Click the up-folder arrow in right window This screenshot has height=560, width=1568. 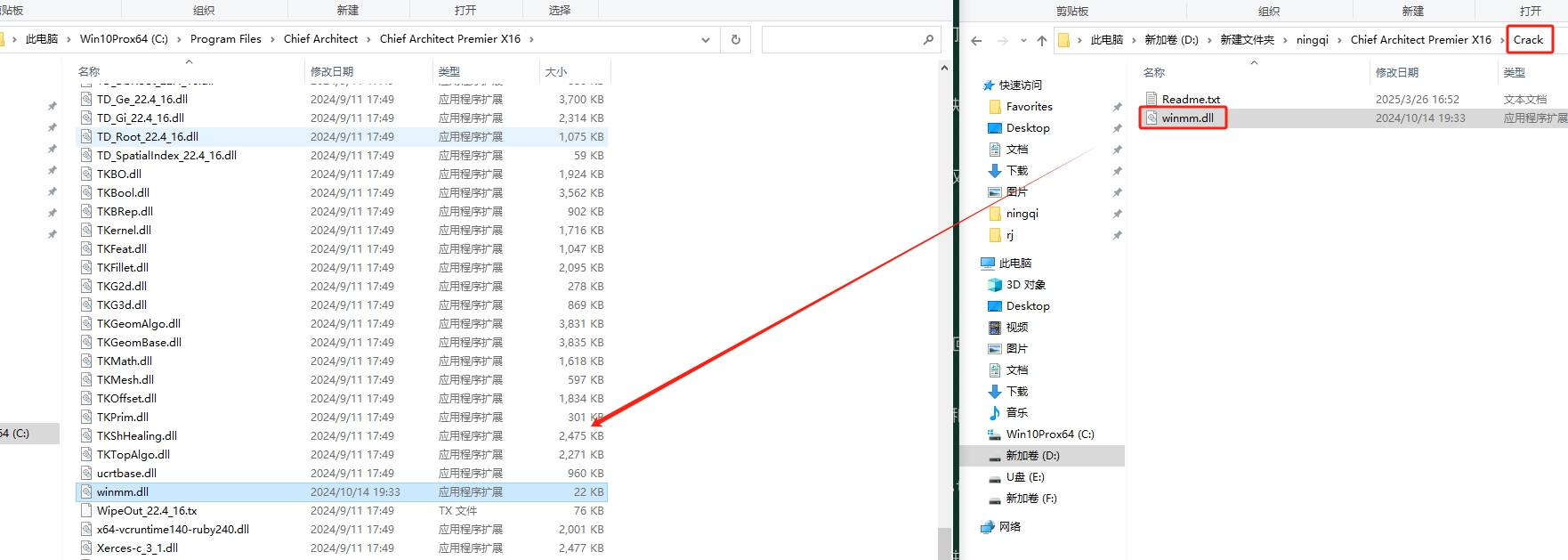[x=1042, y=40]
